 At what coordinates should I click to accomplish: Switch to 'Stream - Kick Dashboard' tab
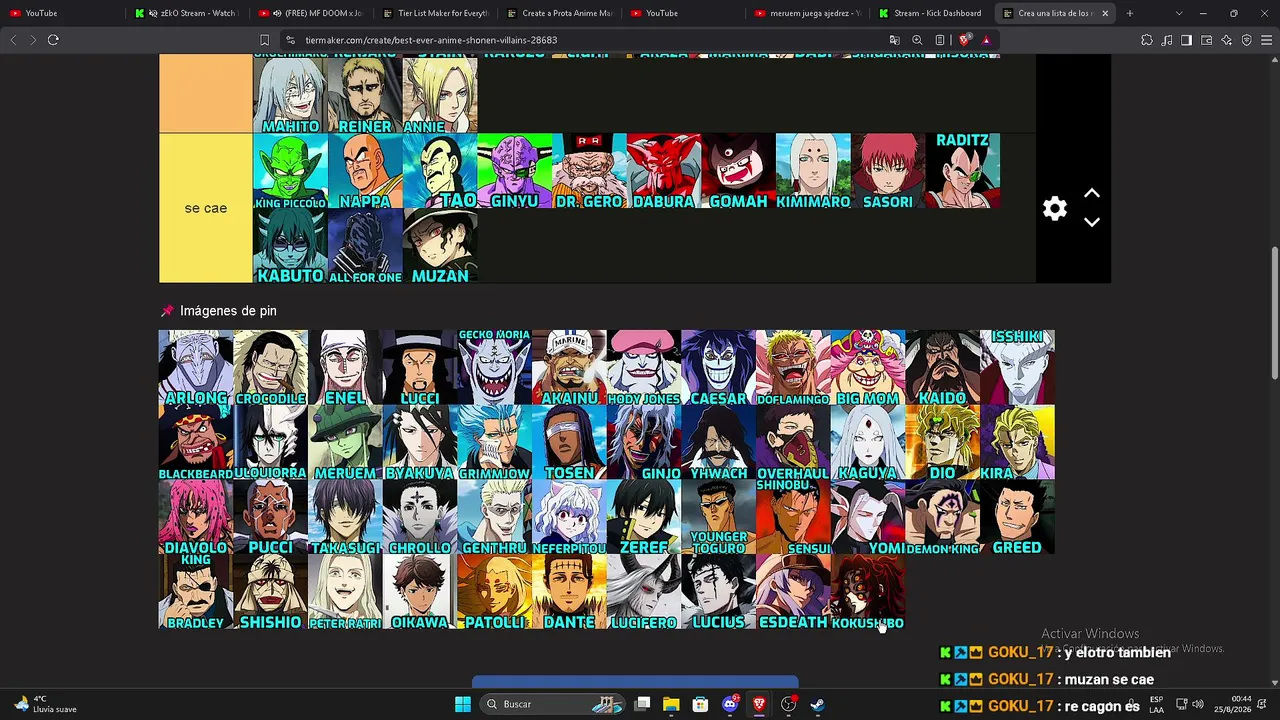(x=931, y=13)
